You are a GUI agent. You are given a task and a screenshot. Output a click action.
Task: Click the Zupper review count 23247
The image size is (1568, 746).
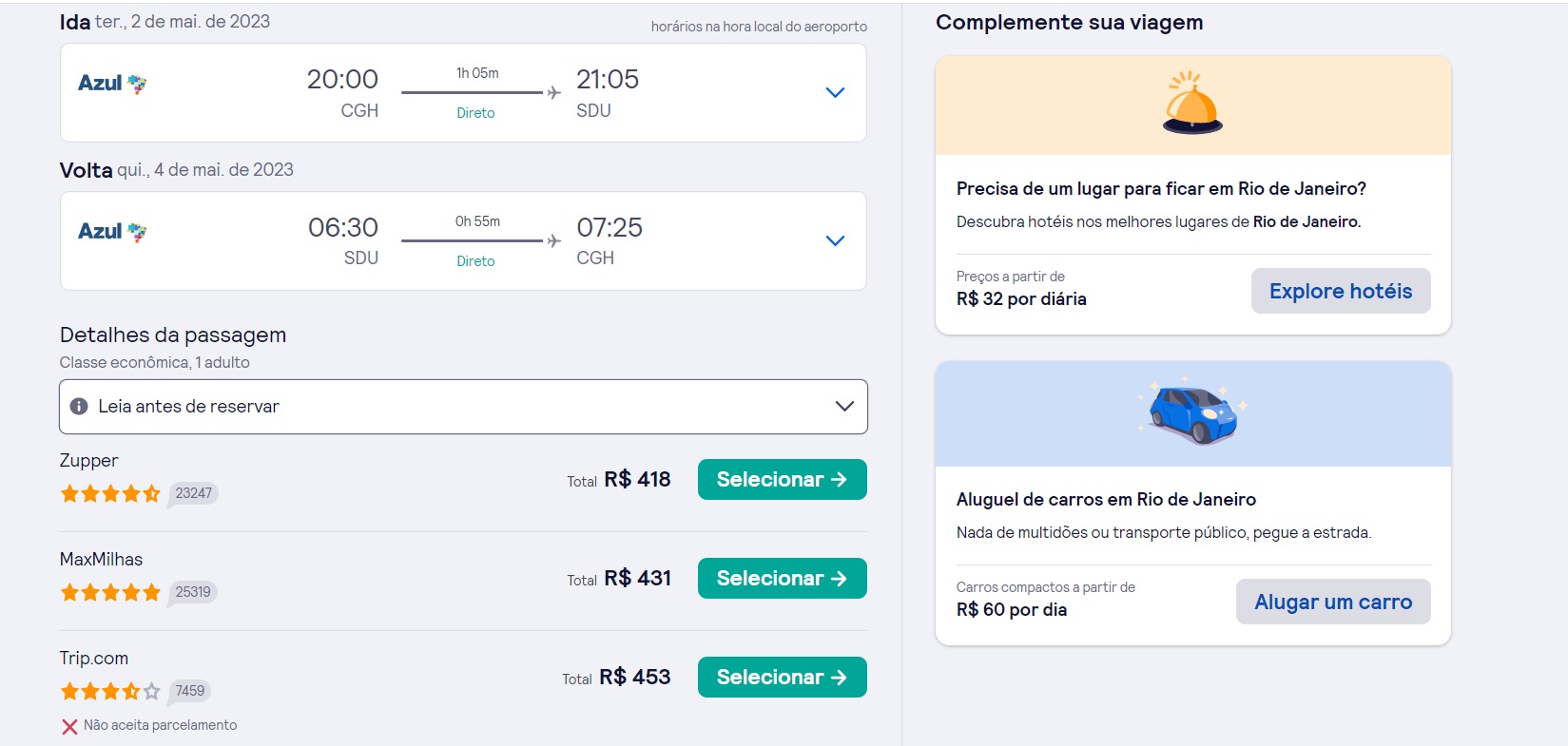193,493
